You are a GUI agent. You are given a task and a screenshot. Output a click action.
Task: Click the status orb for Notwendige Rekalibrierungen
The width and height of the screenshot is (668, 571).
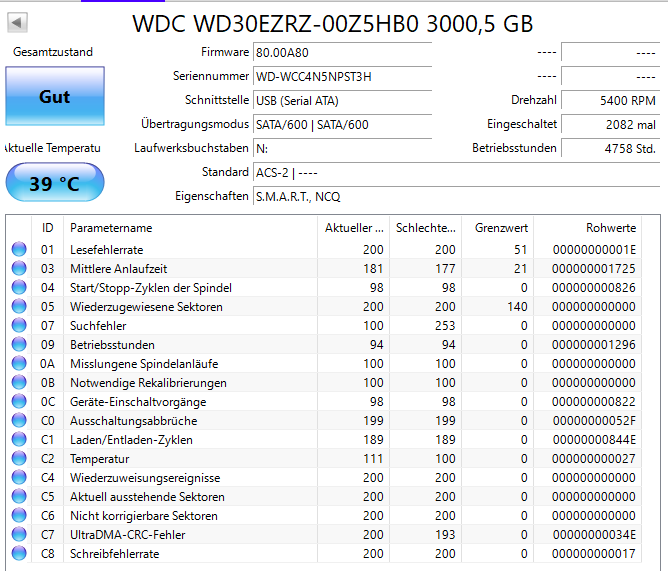pos(19,382)
